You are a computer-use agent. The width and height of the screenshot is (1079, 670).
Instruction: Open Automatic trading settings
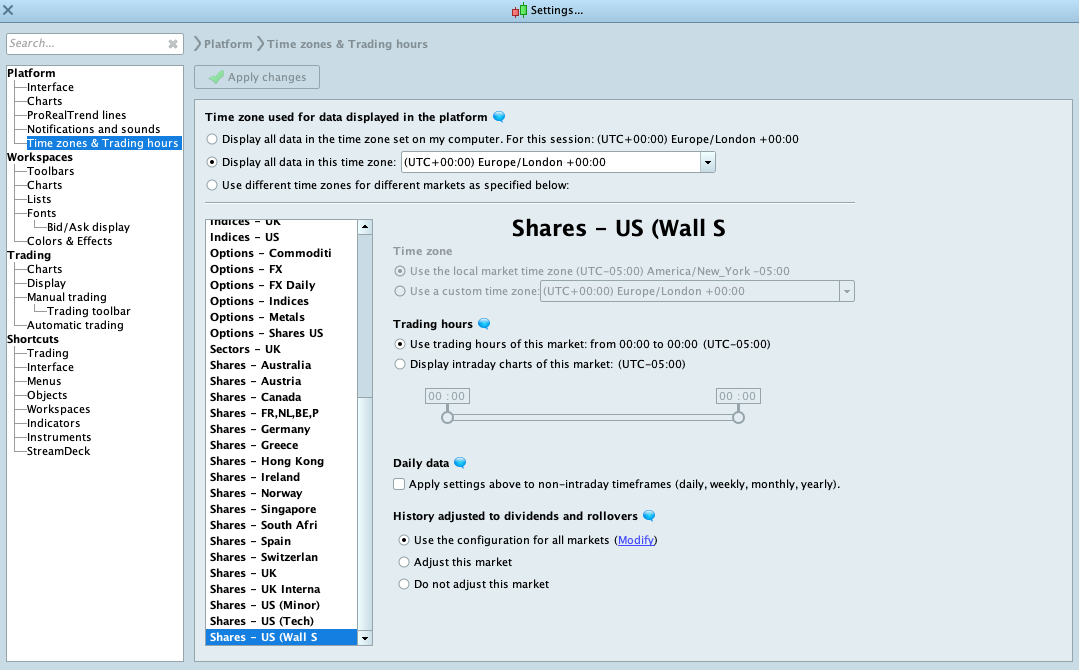coord(75,325)
